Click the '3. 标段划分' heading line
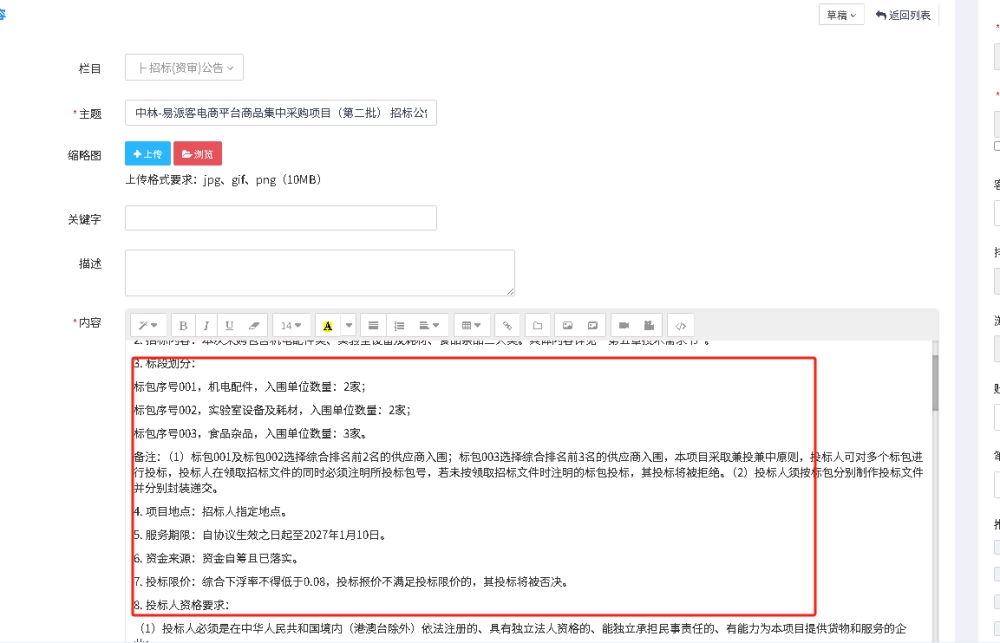 (165, 364)
